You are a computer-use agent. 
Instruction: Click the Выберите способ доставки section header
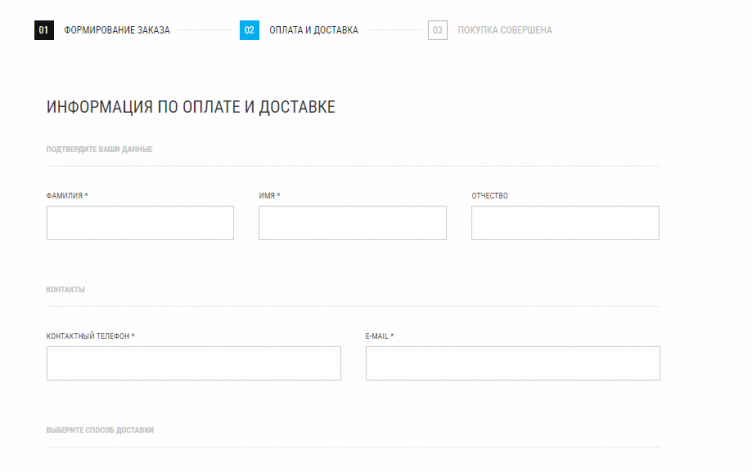click(x=100, y=430)
